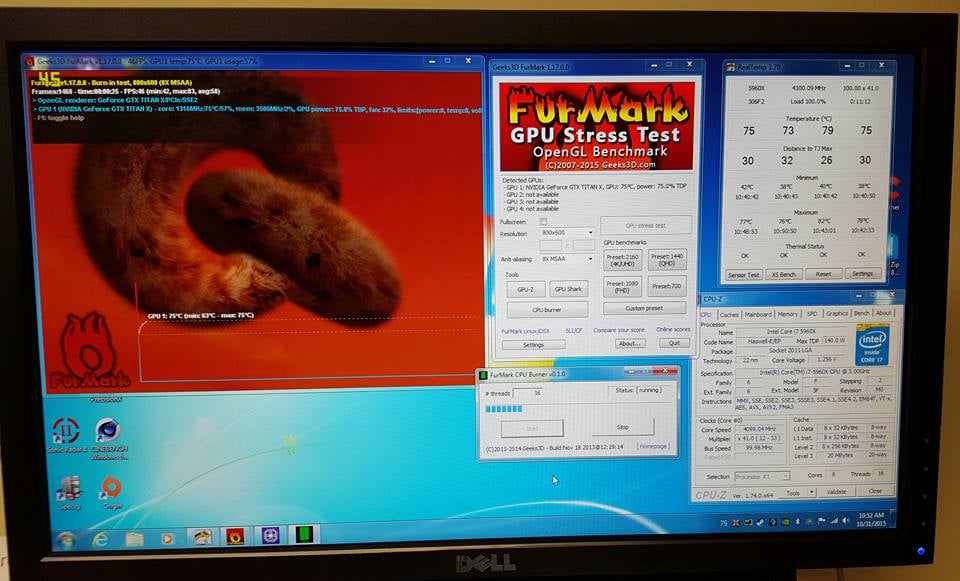Click the green CPU Burner taskbar icon
Viewport: 960px width, 581px height.
point(304,535)
